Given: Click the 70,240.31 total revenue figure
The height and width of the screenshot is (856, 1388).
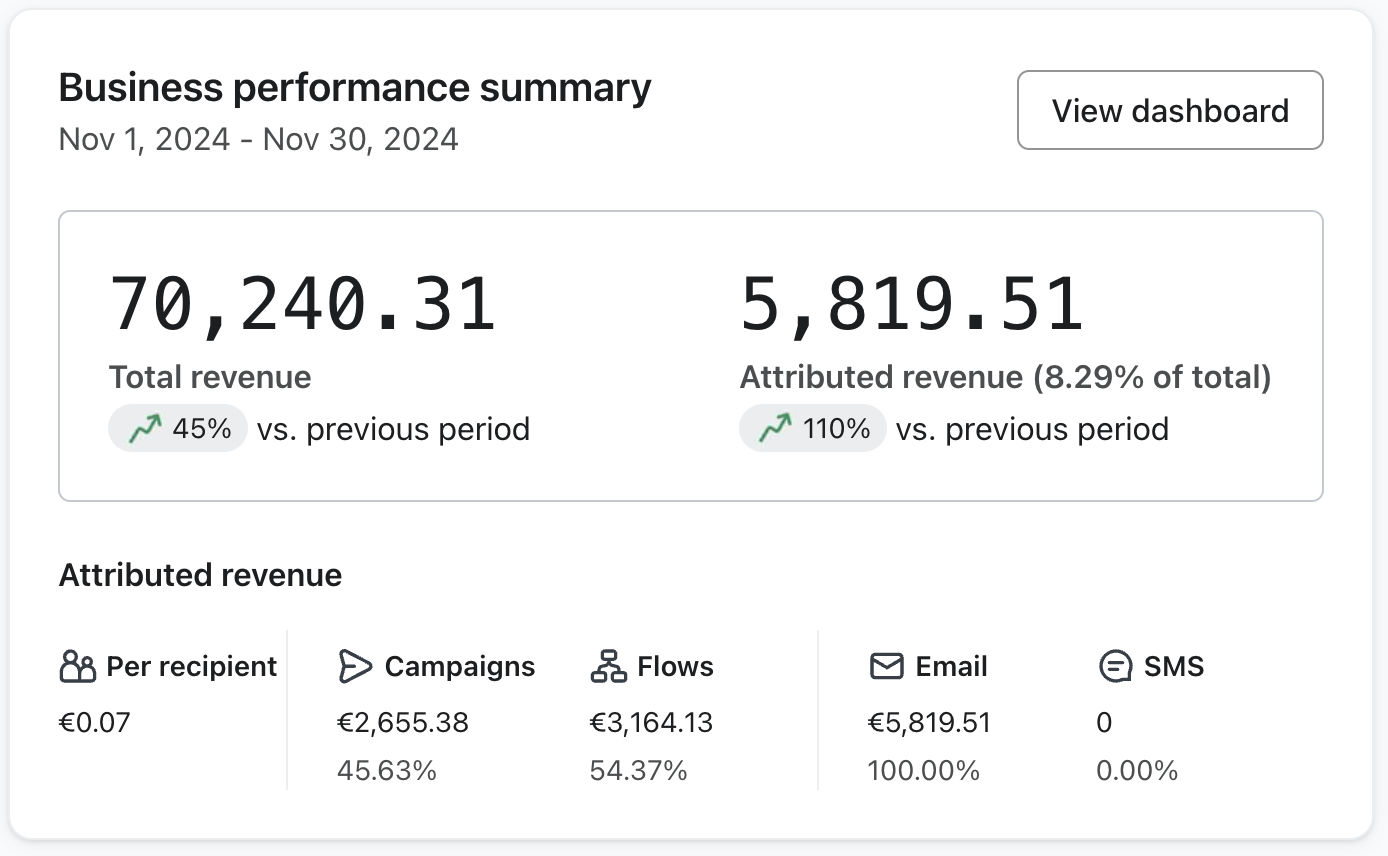Looking at the screenshot, I should tap(302, 304).
